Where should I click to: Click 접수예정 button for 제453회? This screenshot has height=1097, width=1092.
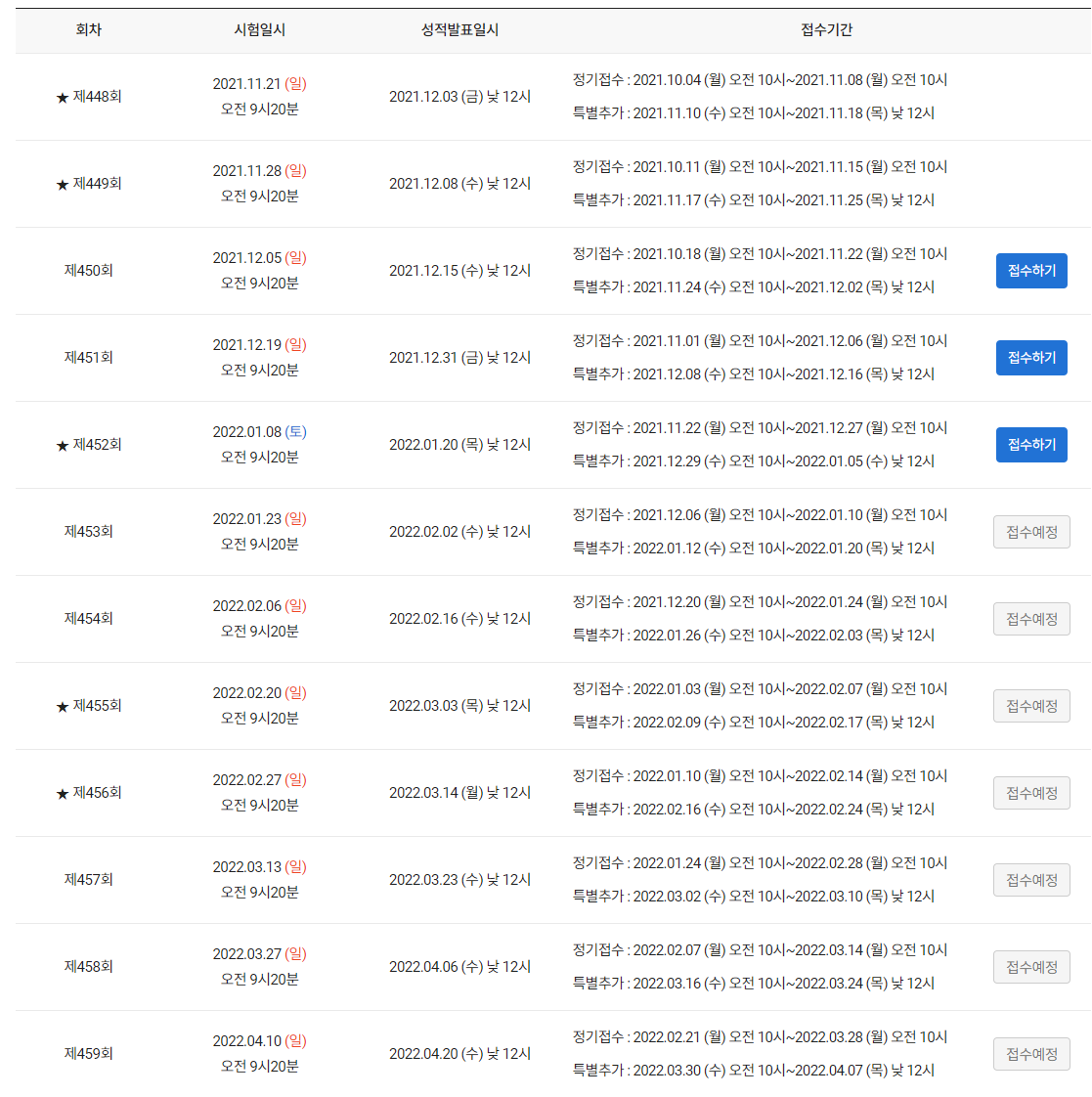click(1031, 533)
